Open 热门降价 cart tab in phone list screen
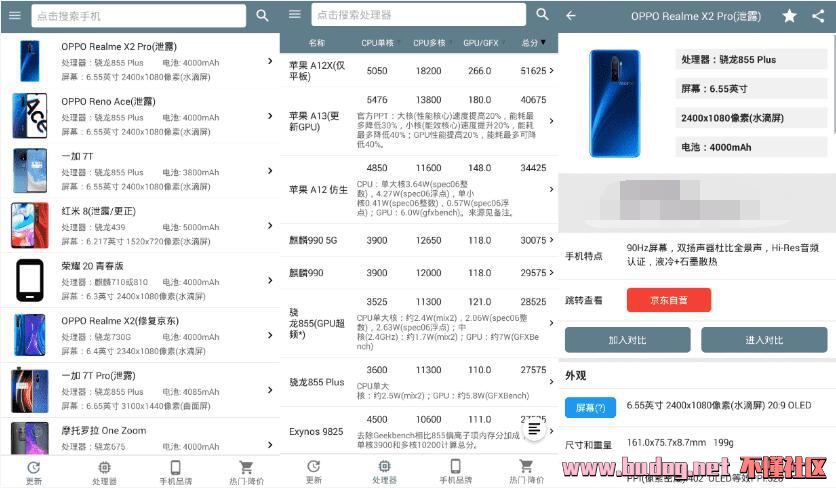The height and width of the screenshot is (488, 836). (x=246, y=473)
